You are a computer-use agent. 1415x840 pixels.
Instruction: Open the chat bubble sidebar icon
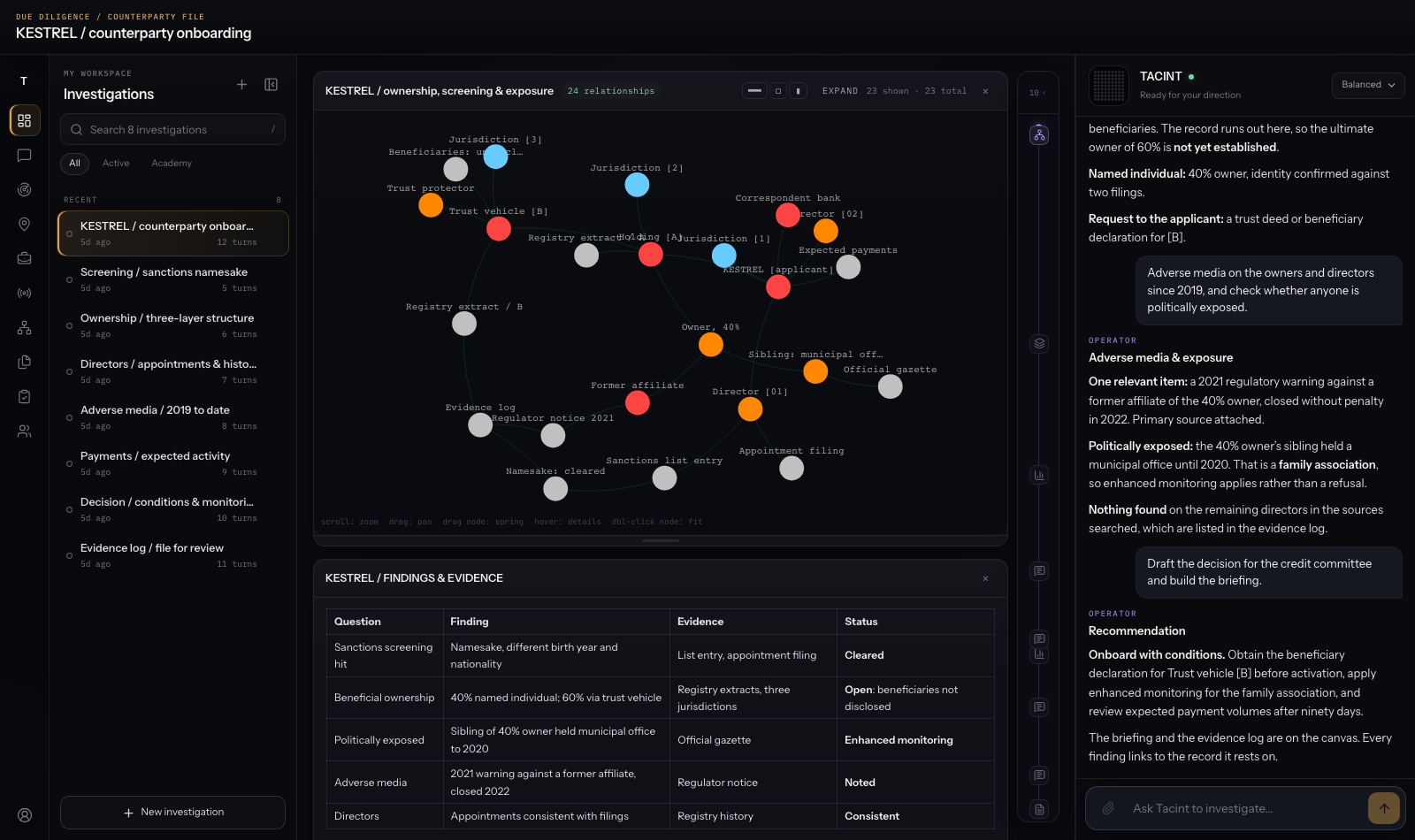(x=25, y=156)
